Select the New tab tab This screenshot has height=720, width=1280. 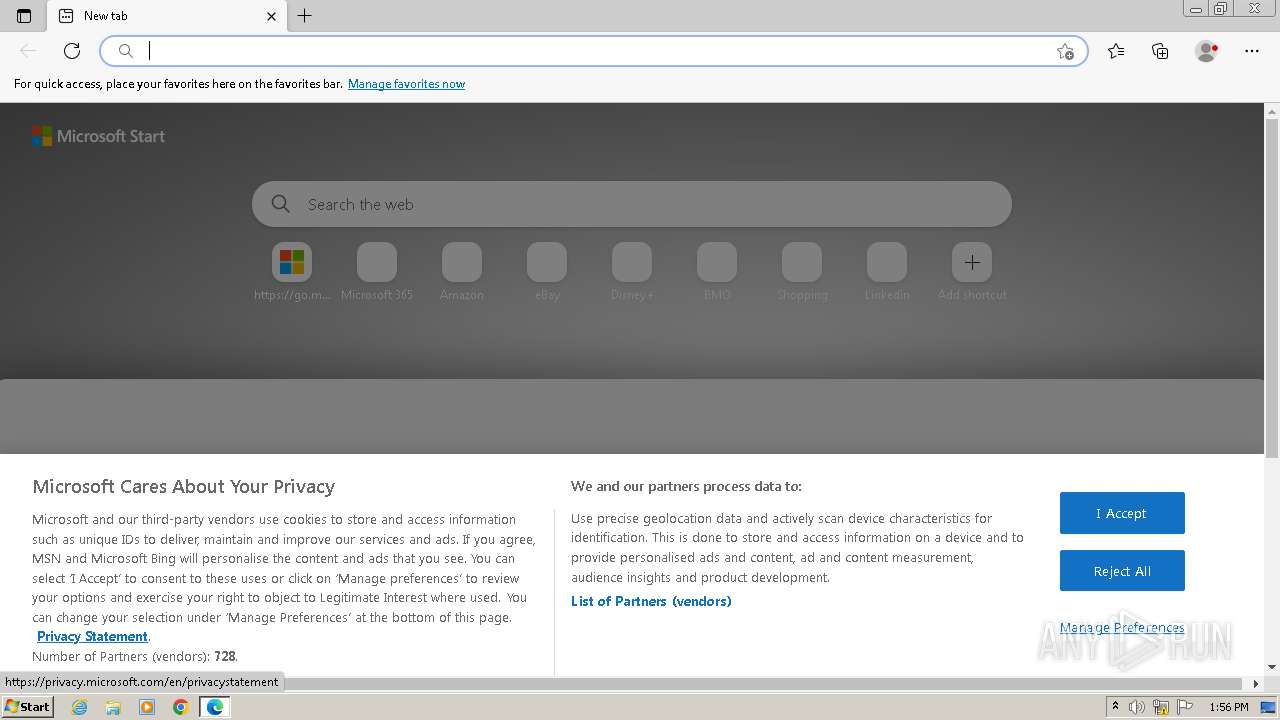point(168,16)
